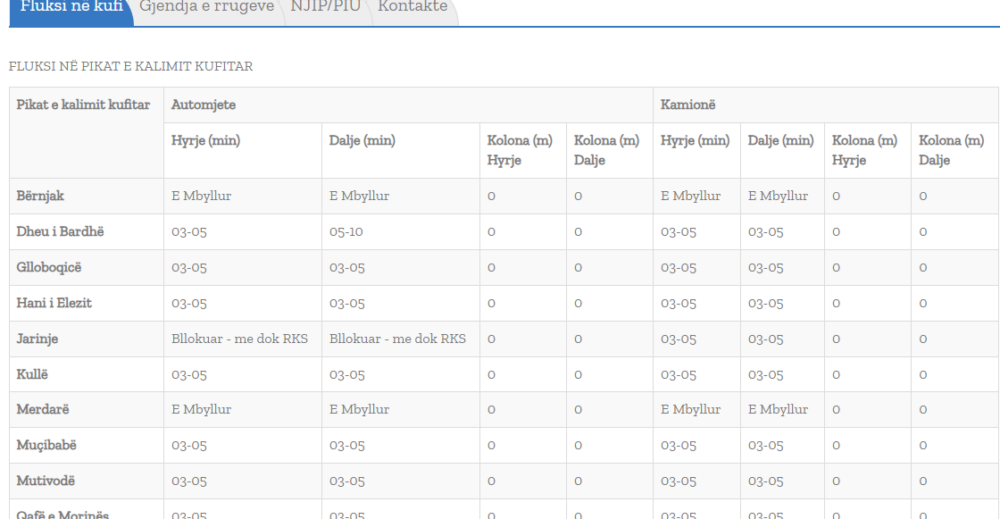This screenshot has width=1000, height=519.
Task: Open the Gjendja e rrugëve tab
Action: (206, 8)
